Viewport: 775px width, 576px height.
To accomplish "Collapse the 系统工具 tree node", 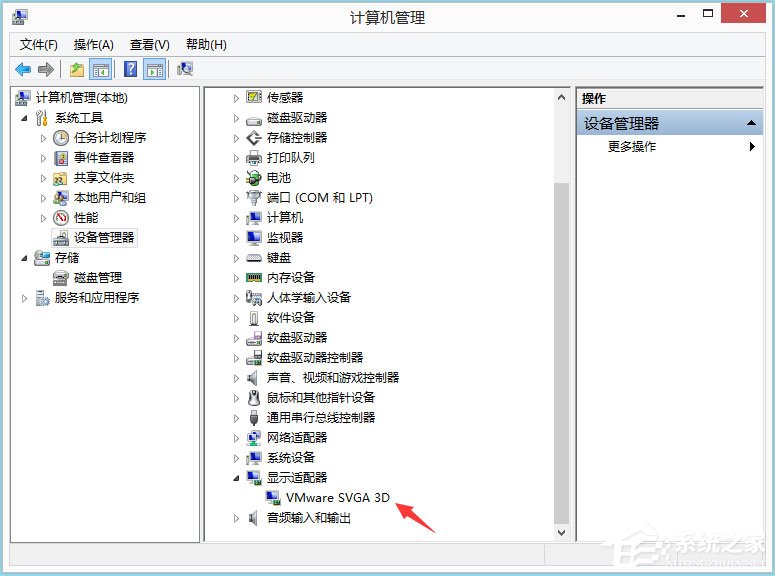I will pyautogui.click(x=24, y=118).
